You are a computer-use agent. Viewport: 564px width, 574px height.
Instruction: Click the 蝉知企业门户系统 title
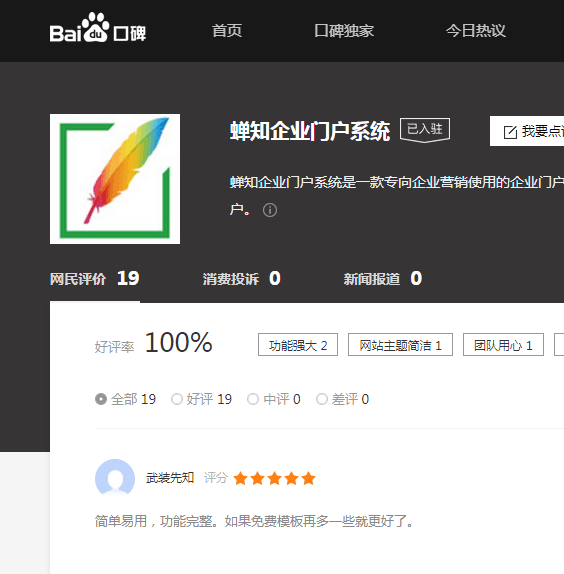310,131
